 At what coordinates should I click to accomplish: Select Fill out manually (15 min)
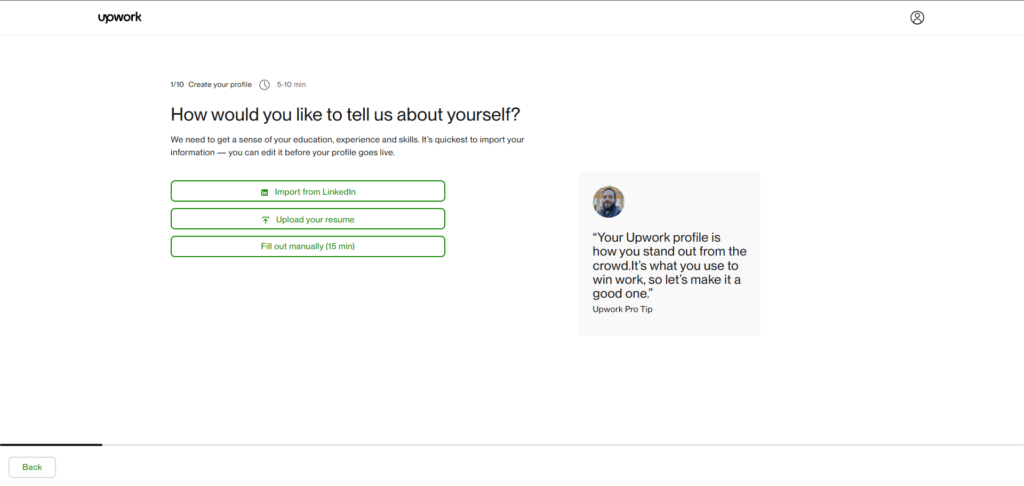308,246
